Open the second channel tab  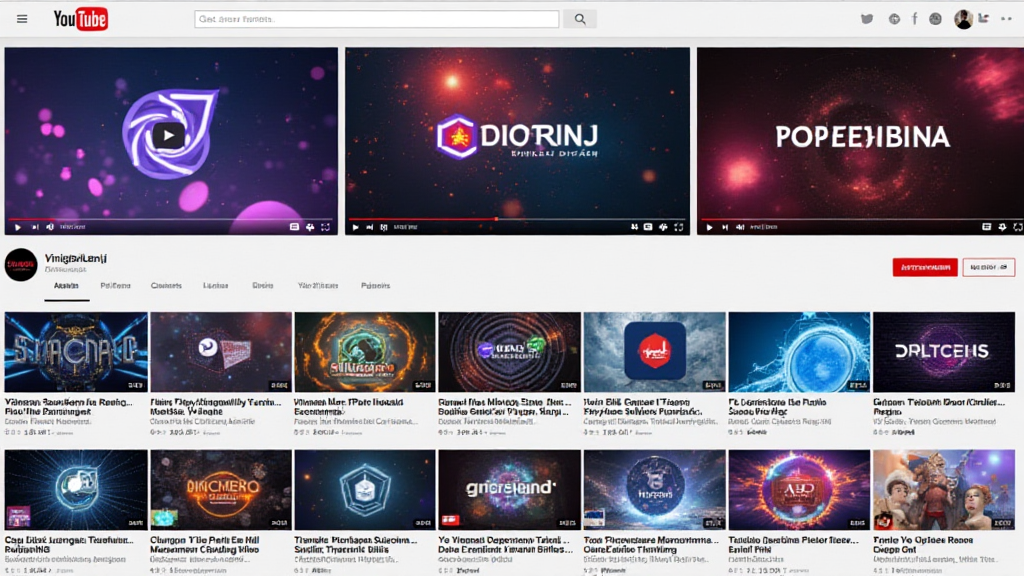point(115,286)
